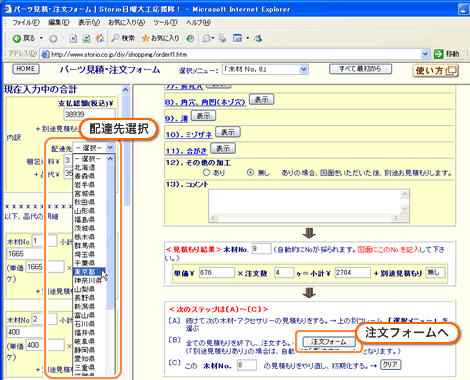Click the Stop loading icon

(73, 39)
